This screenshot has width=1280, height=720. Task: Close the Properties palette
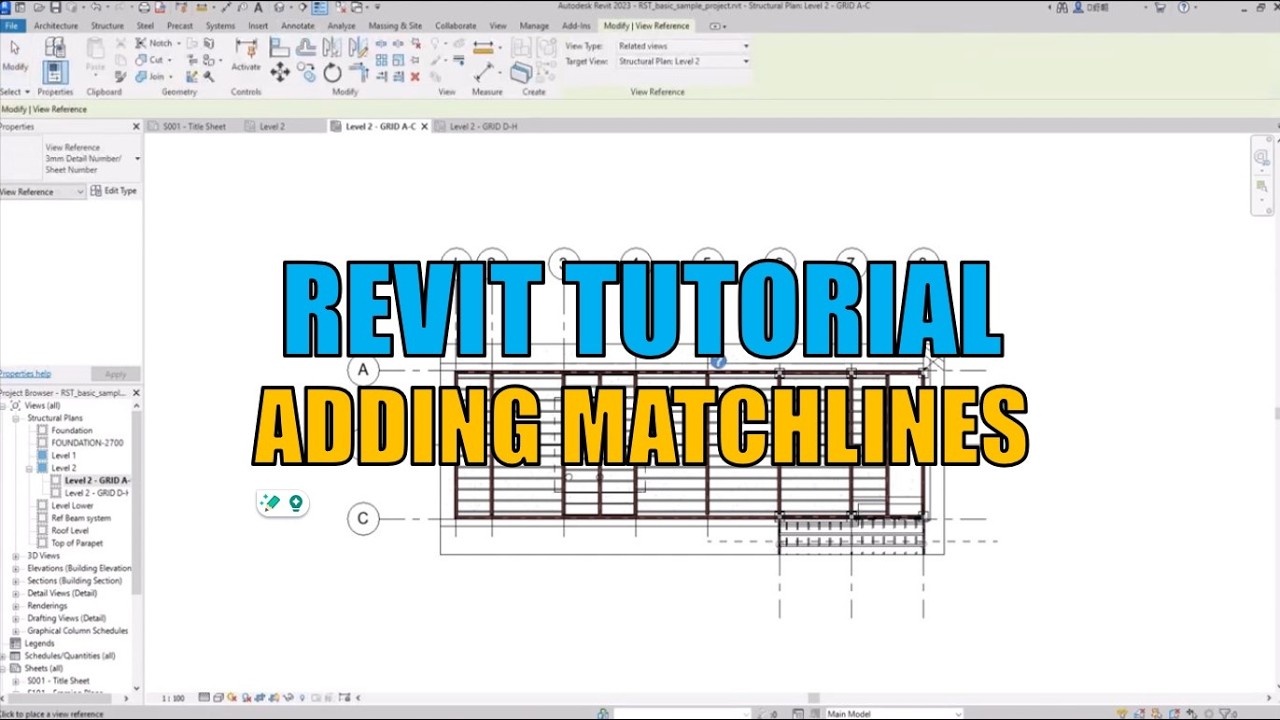coord(136,127)
